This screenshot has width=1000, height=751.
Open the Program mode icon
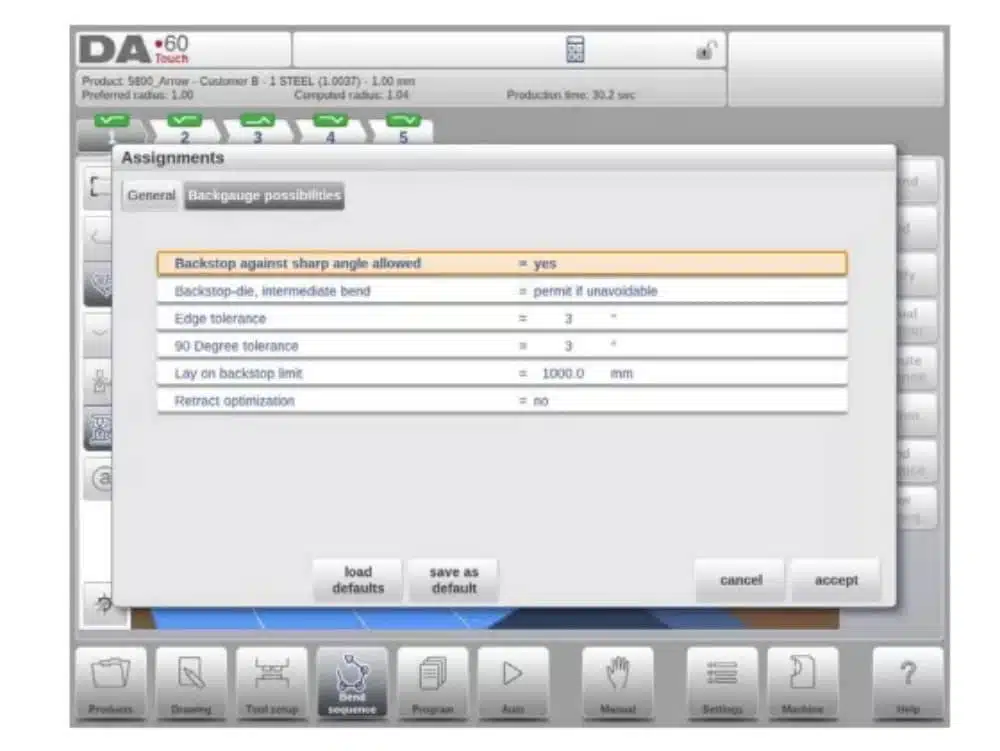point(432,684)
